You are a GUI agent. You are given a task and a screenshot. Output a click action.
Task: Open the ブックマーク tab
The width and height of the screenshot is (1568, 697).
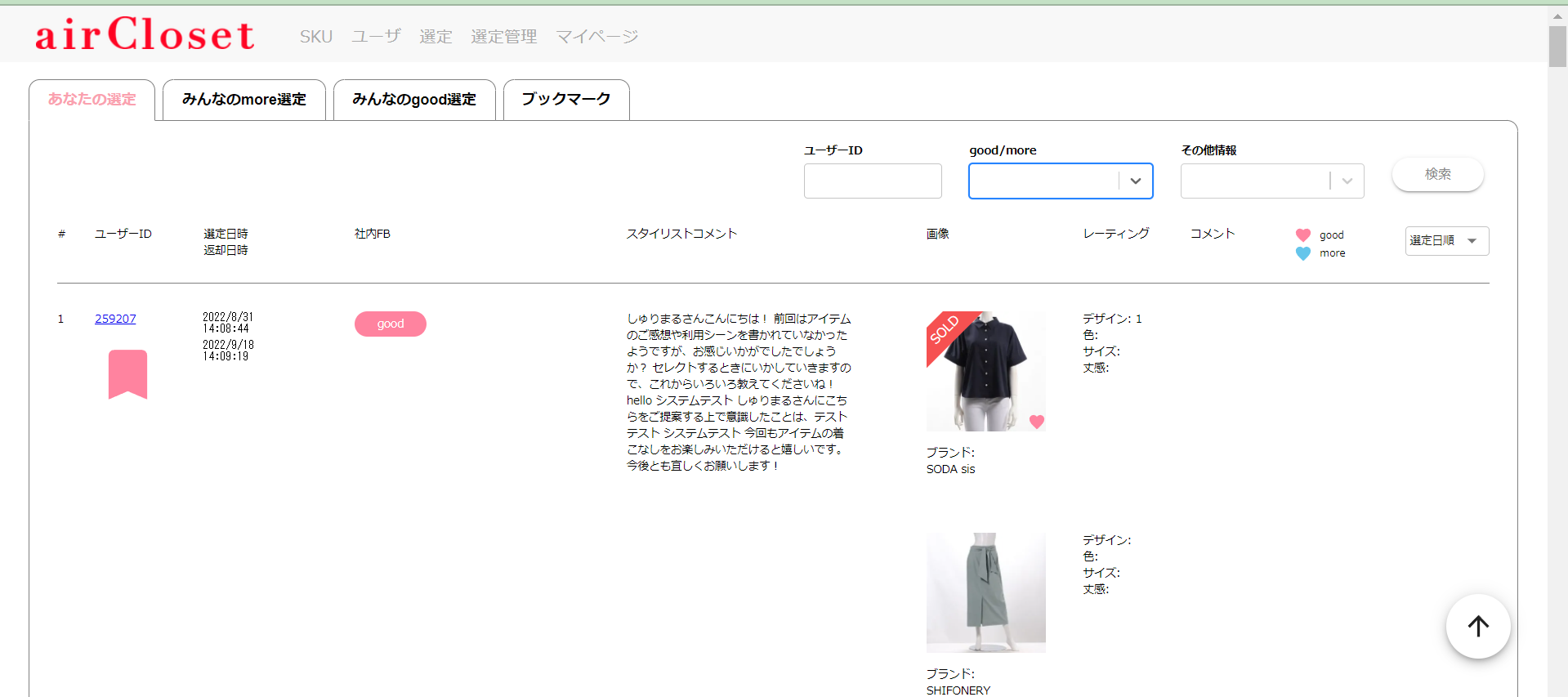[565, 100]
